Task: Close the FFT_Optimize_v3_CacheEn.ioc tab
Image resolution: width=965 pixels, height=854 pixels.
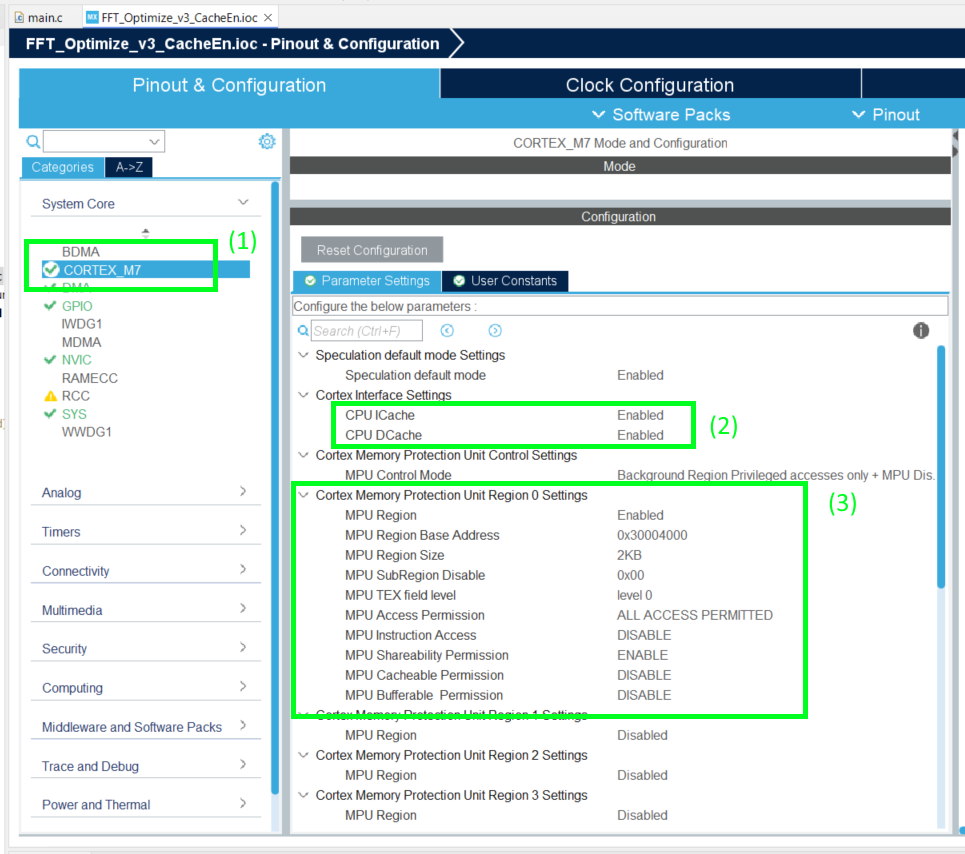Action: 268,17
